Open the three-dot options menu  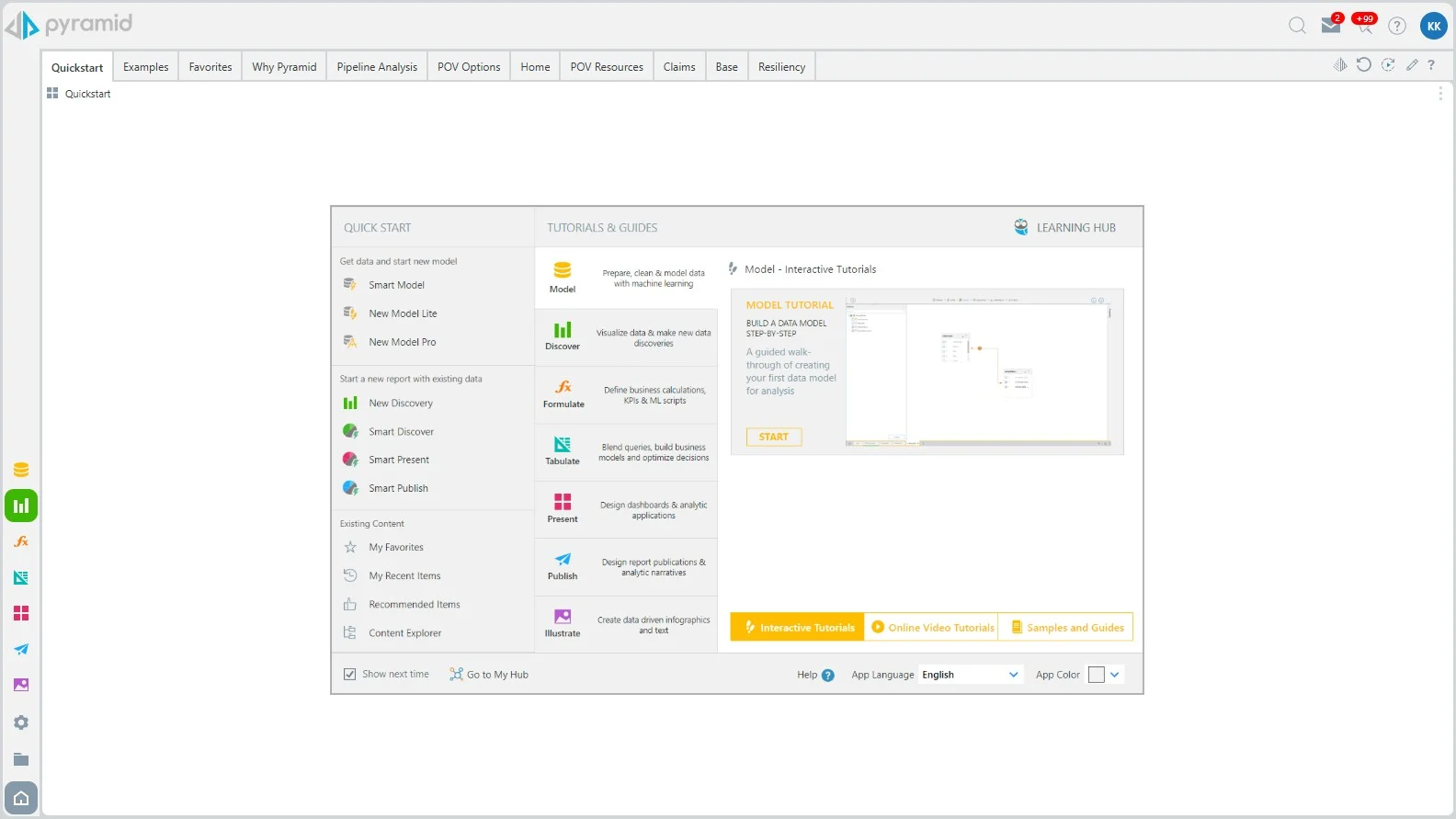[1439, 94]
